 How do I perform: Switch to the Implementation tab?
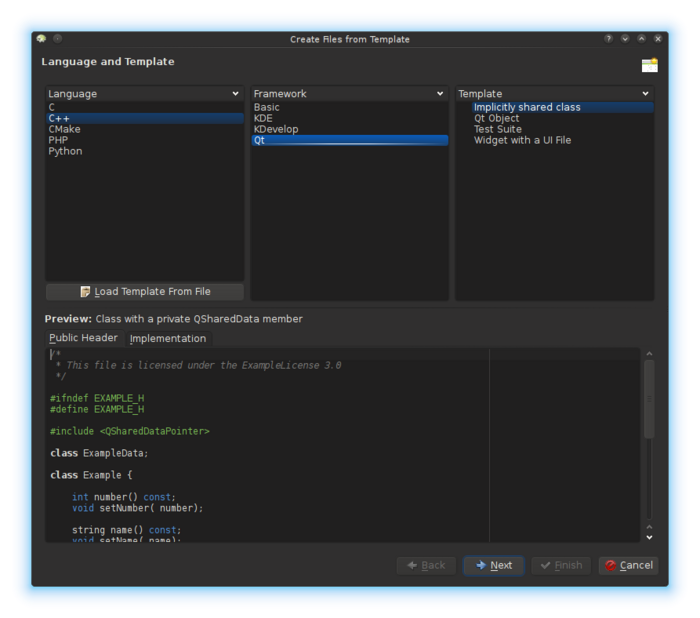(168, 338)
